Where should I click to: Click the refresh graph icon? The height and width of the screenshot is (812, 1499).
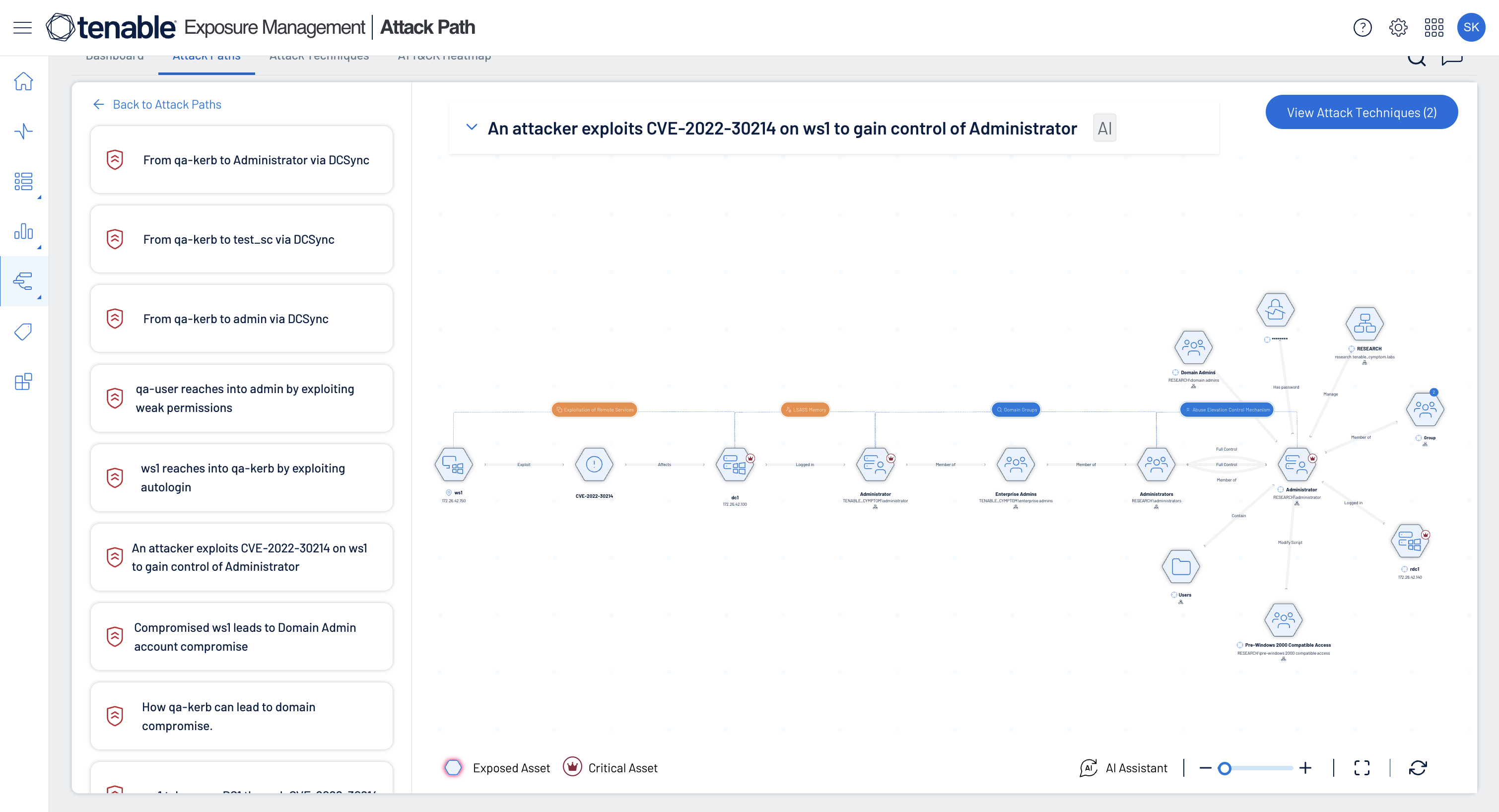[1418, 768]
